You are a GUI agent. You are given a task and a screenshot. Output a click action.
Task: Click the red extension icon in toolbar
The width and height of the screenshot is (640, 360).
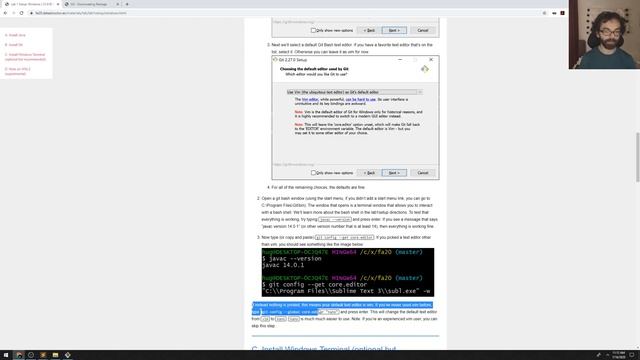pos(562,13)
